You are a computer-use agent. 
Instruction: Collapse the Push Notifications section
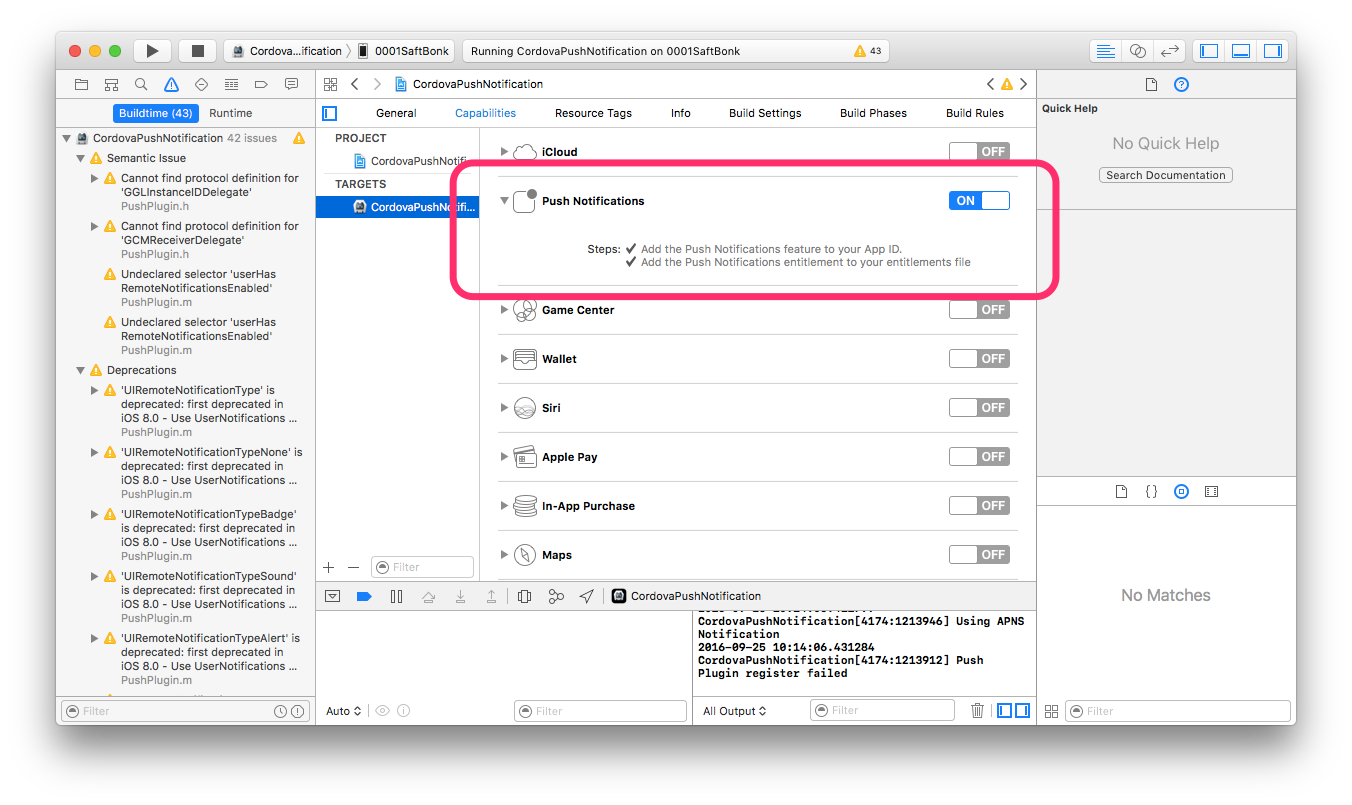(x=504, y=201)
